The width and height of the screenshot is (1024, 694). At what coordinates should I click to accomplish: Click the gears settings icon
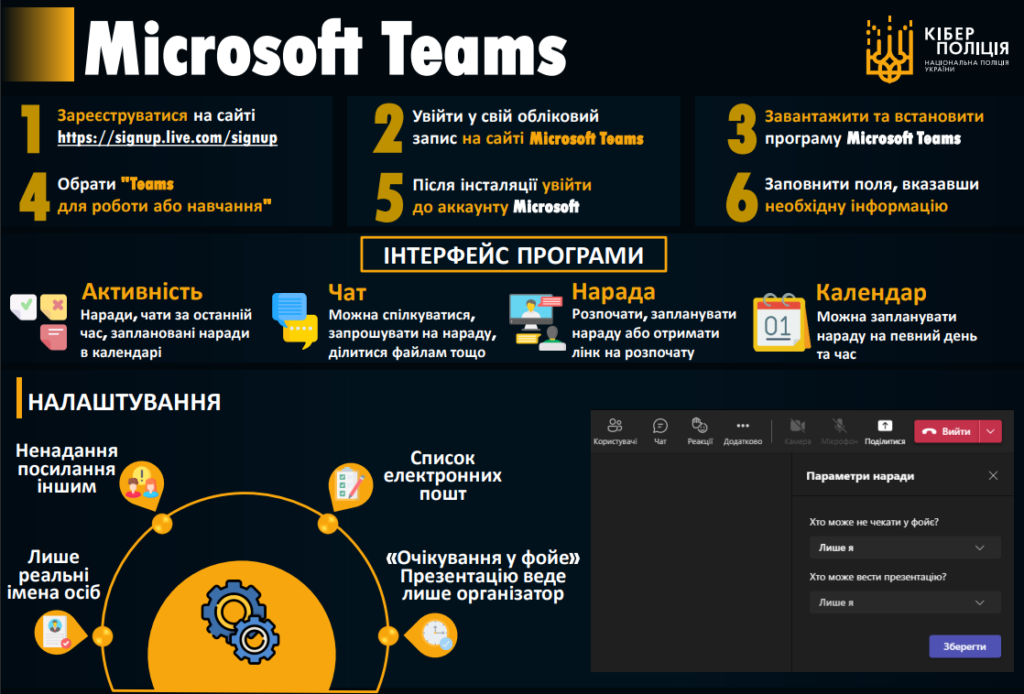241,622
